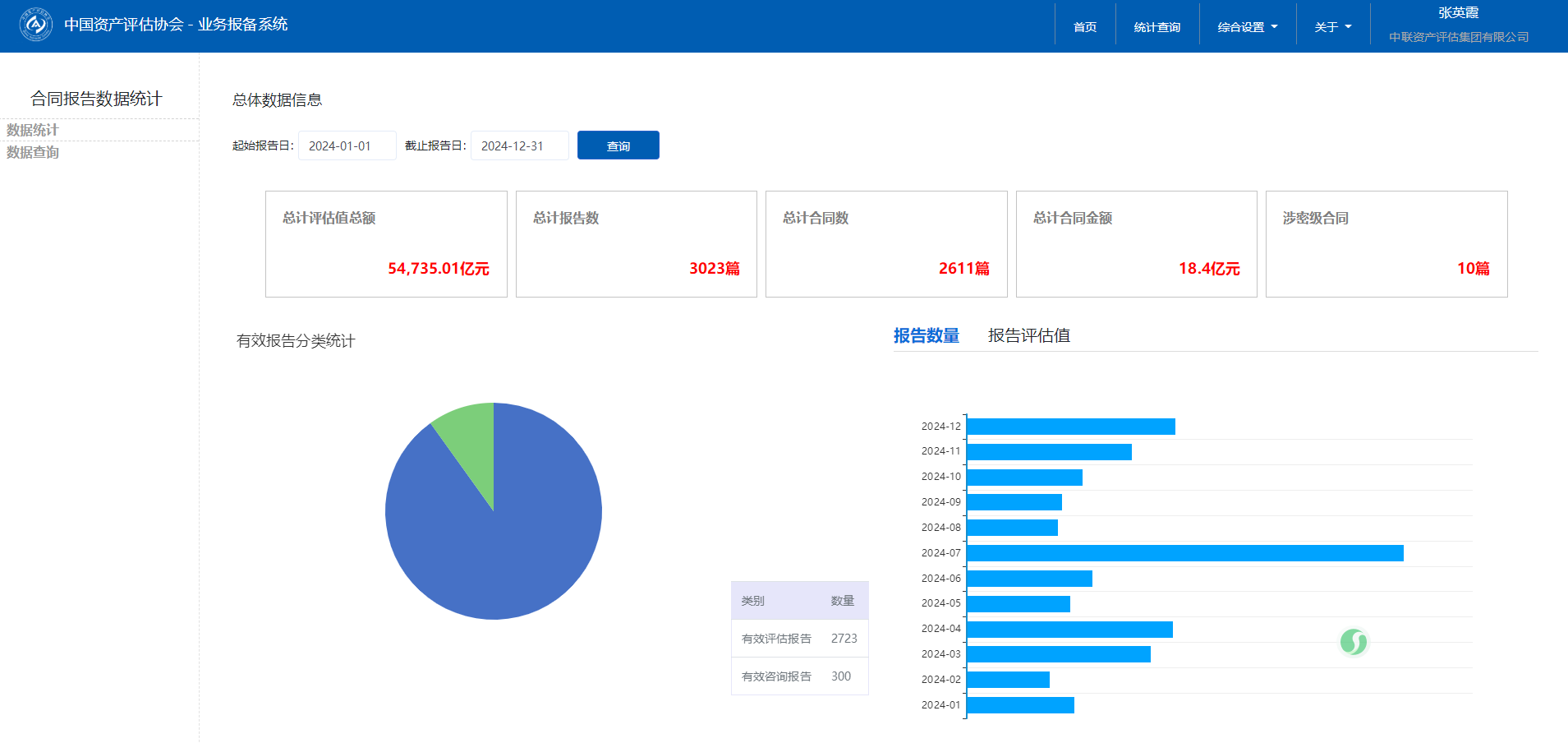Image resolution: width=1568 pixels, height=743 pixels.
Task: Click the 起始报告日 start date field
Action: [347, 145]
